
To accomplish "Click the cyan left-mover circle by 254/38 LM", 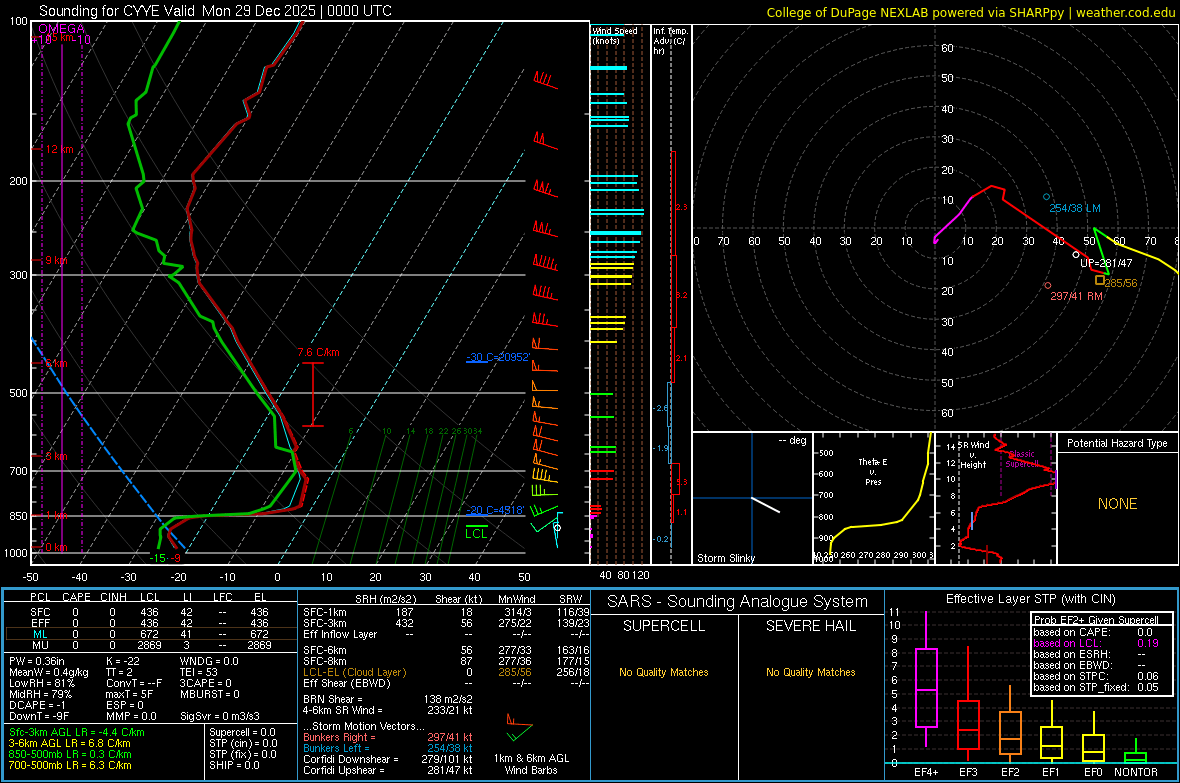I will (1046, 197).
